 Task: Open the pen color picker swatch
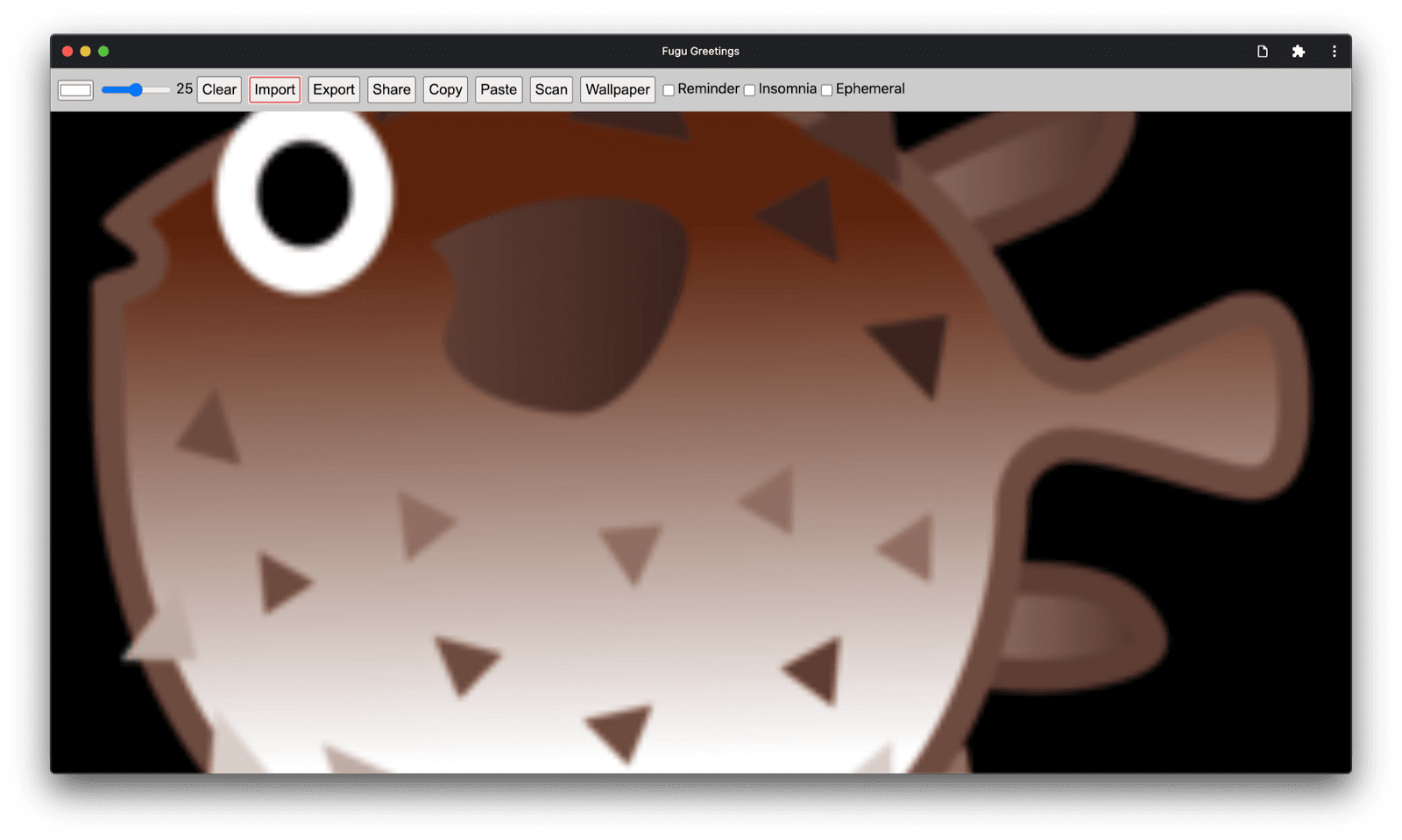pyautogui.click(x=74, y=89)
